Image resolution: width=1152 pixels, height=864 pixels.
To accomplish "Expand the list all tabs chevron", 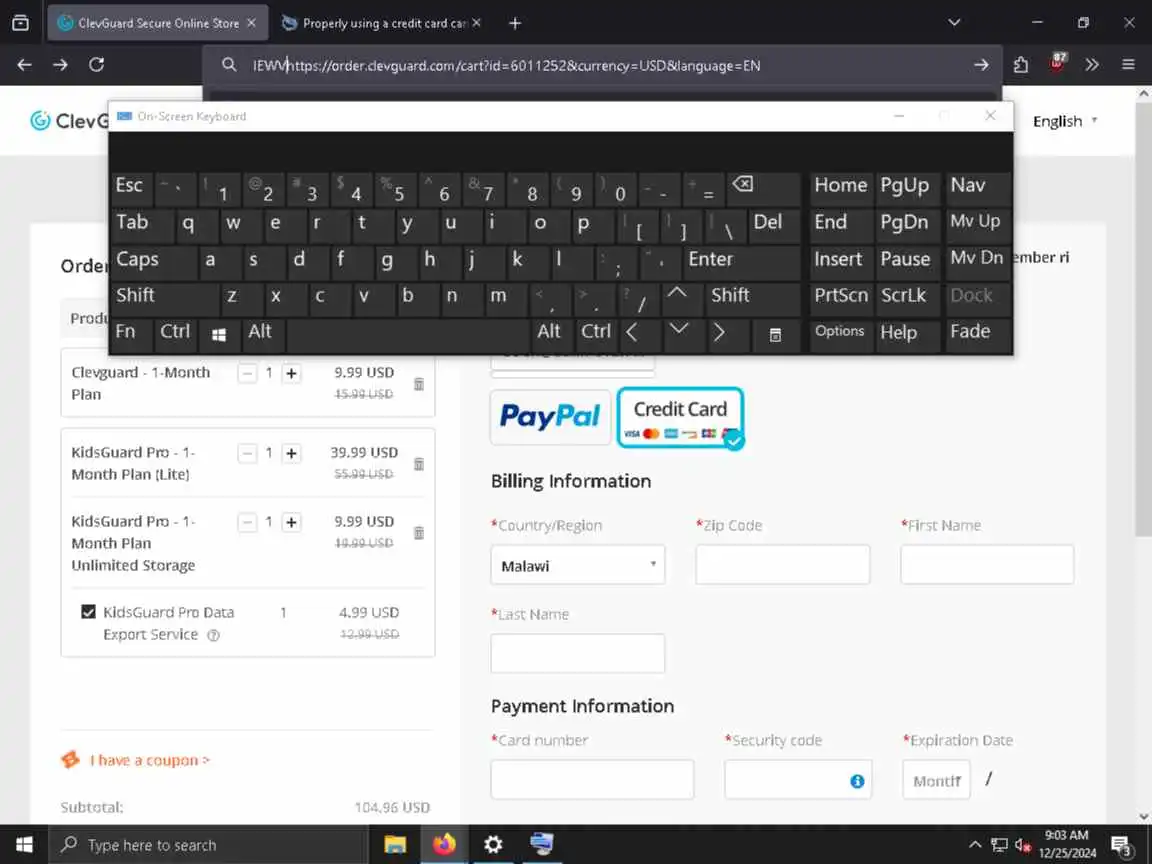I will (954, 23).
